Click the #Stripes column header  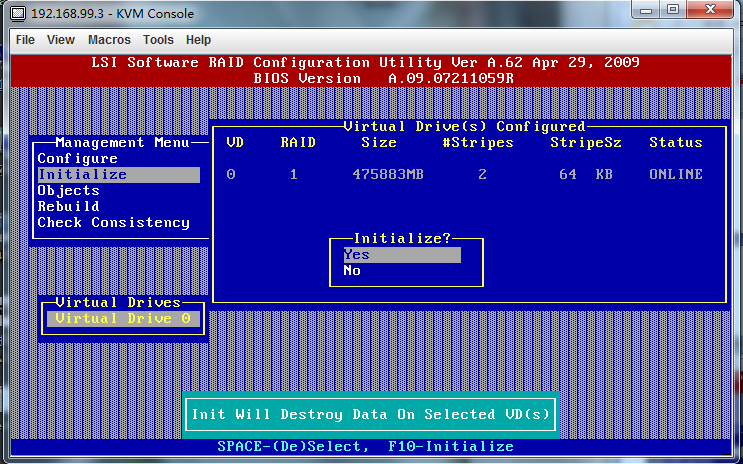tap(478, 143)
